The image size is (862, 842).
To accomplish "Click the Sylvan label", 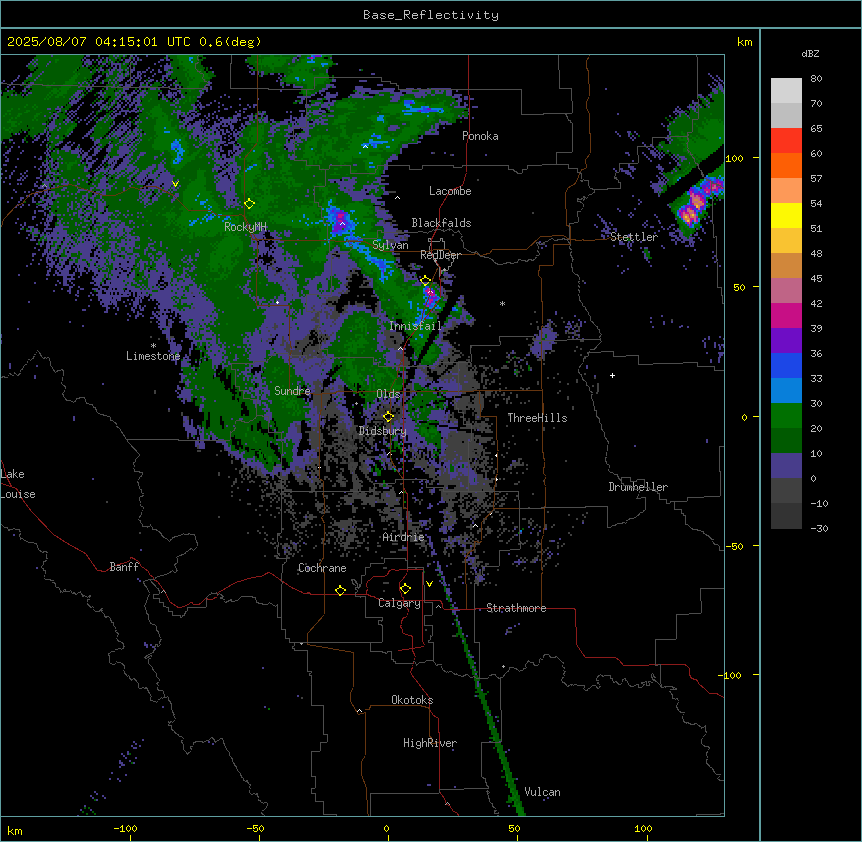I will [390, 245].
